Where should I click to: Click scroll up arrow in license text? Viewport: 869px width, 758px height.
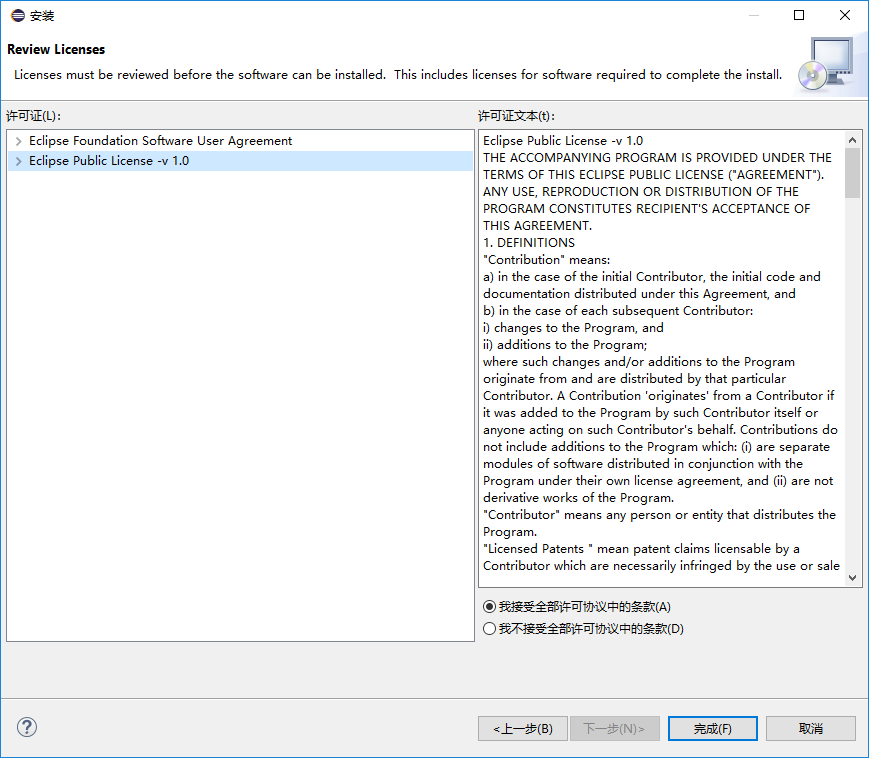(852, 140)
